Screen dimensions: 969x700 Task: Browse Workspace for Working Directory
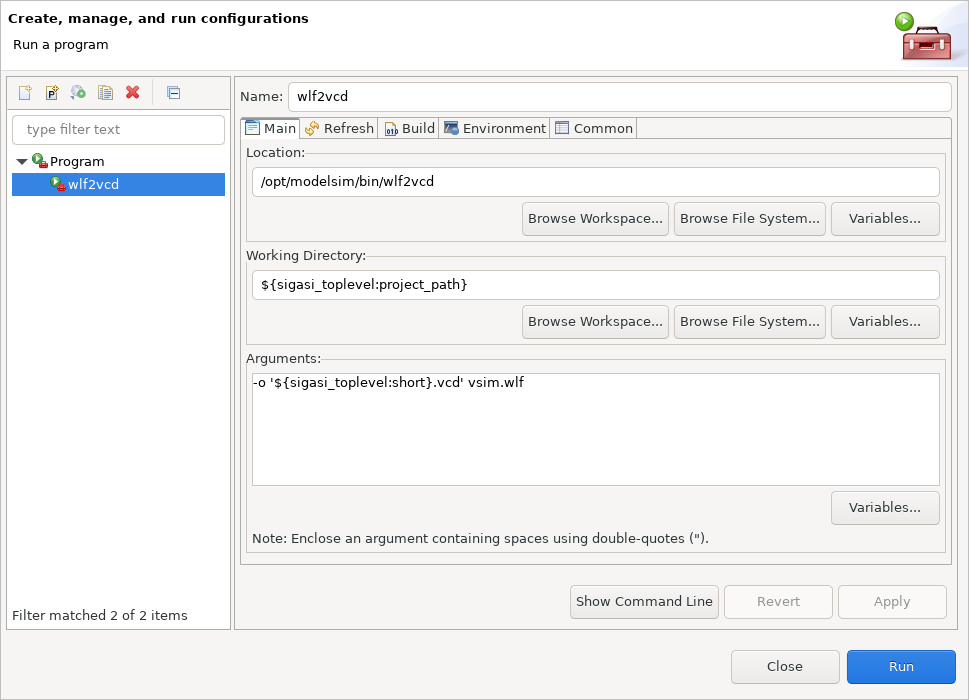click(x=595, y=322)
